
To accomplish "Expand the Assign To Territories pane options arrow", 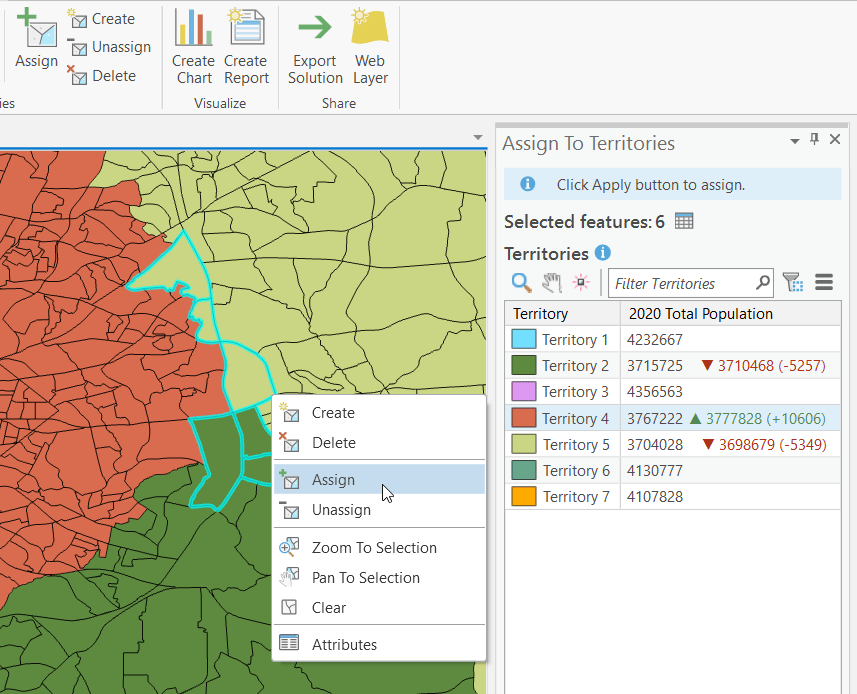I will [x=794, y=140].
